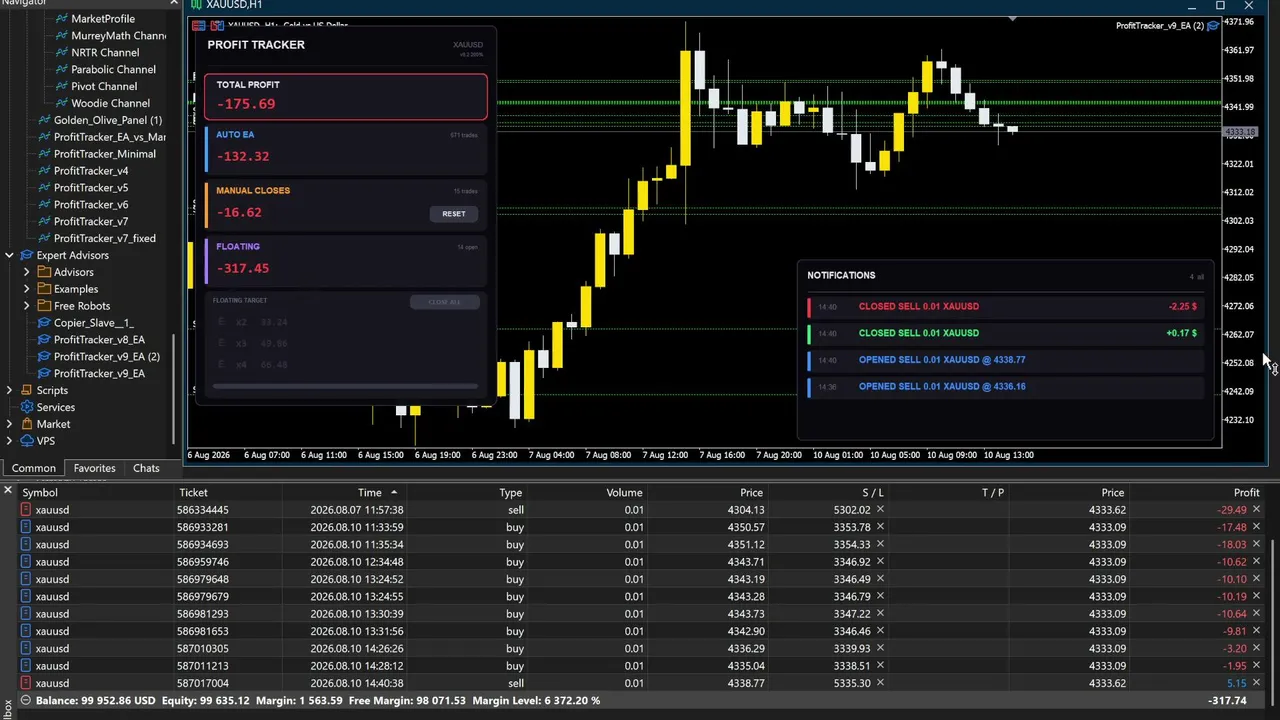This screenshot has height=720, width=1280.
Task: Switch to Common tab in Navigator
Action: pyautogui.click(x=34, y=468)
